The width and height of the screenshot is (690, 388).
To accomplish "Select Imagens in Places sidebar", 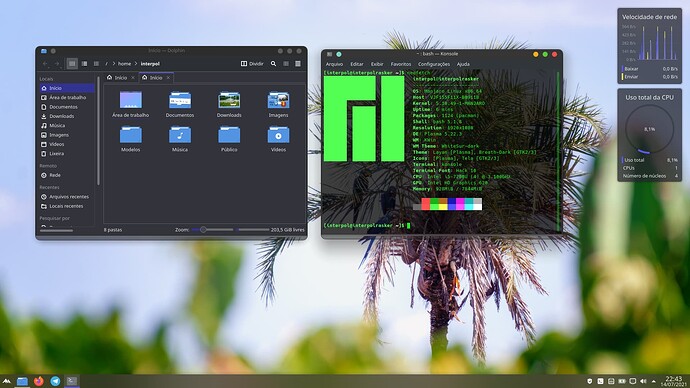I will [x=67, y=135].
